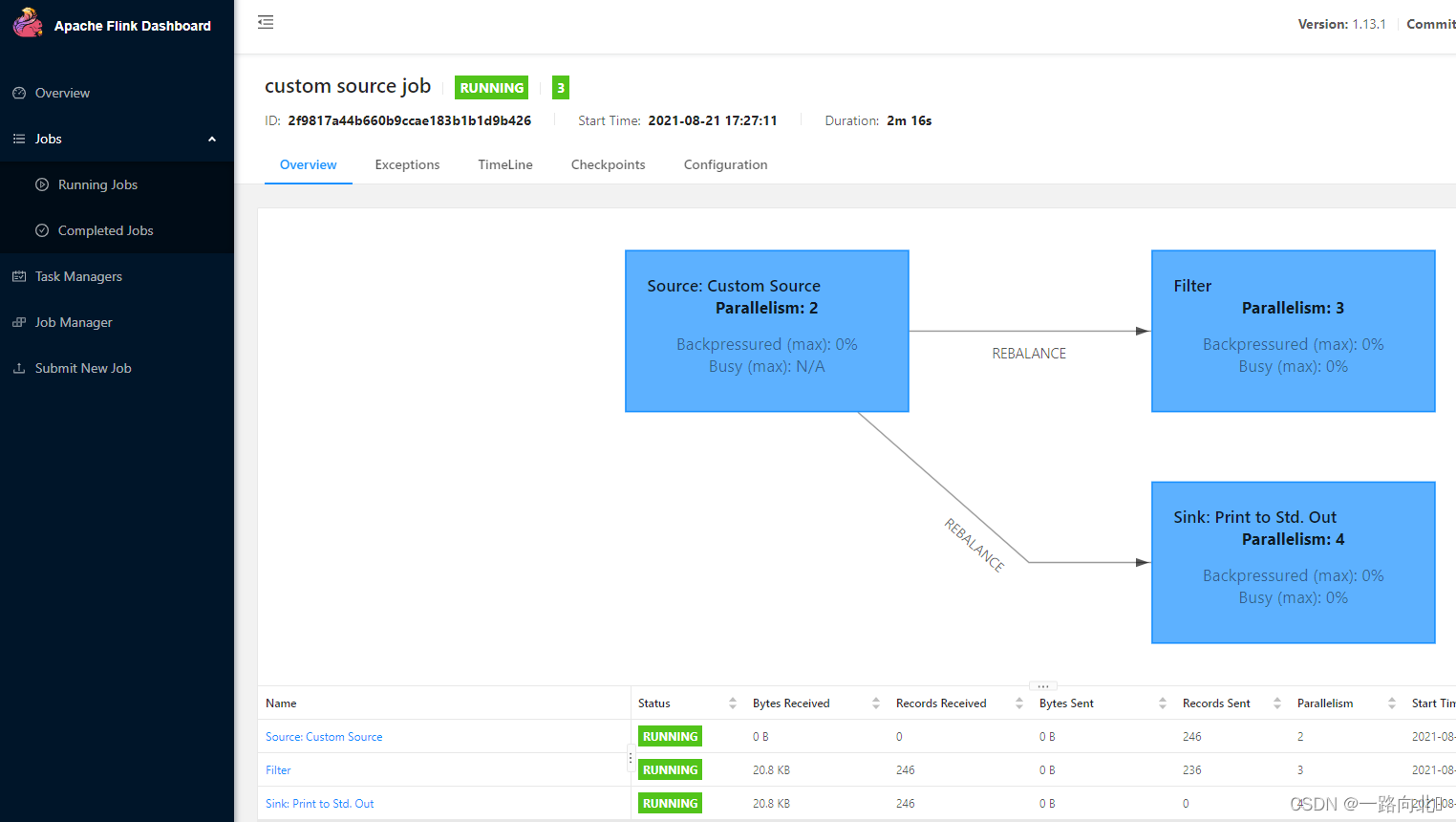Sort the table by Records Received
The image size is (1456, 822).
pyautogui.click(x=1019, y=703)
